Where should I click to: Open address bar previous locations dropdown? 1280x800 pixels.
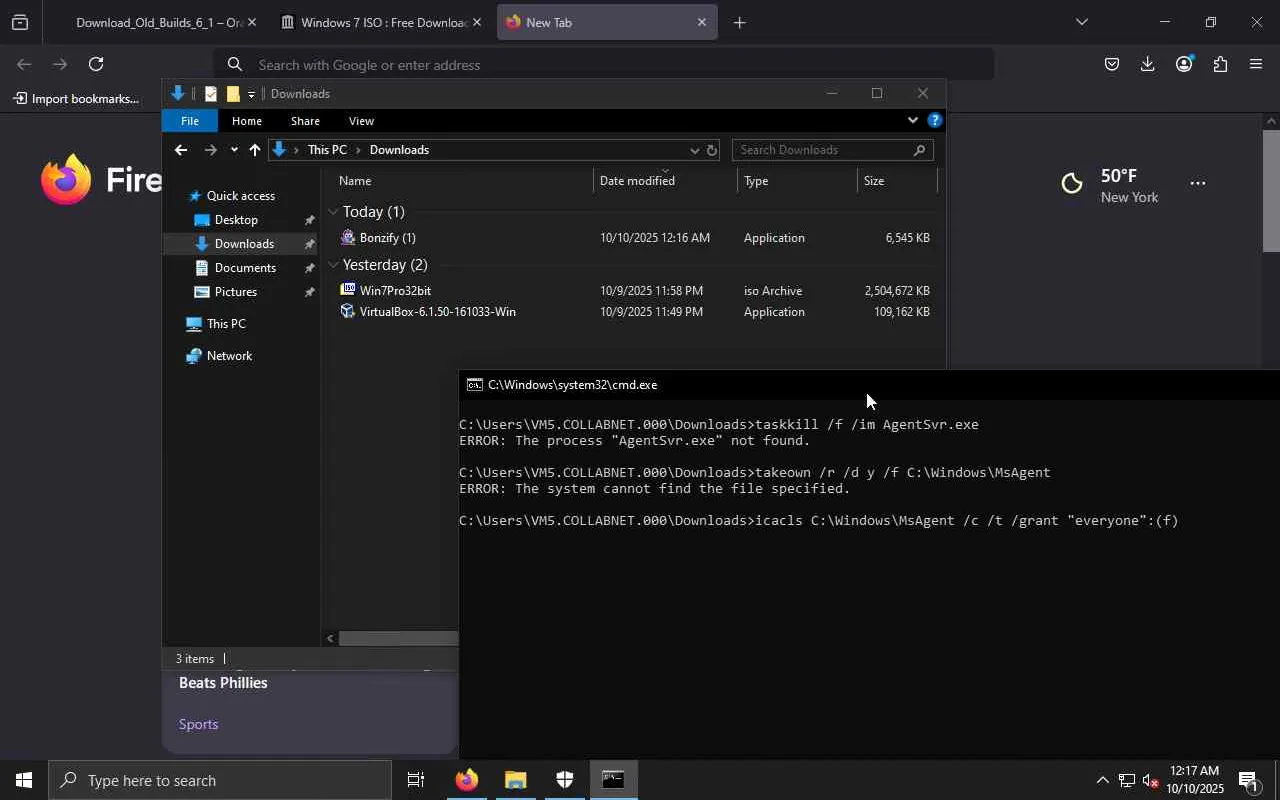pos(695,150)
